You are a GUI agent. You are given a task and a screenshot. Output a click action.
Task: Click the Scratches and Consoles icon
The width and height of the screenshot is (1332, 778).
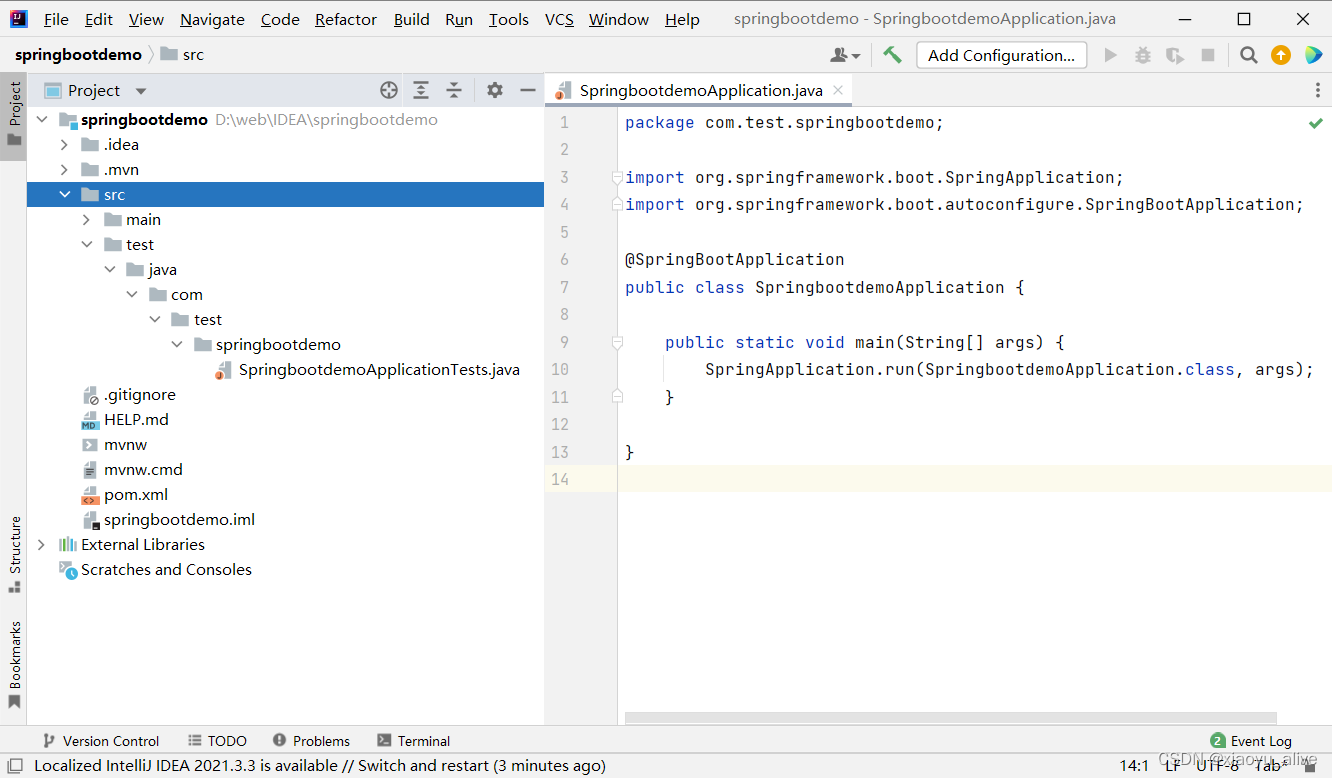click(67, 570)
